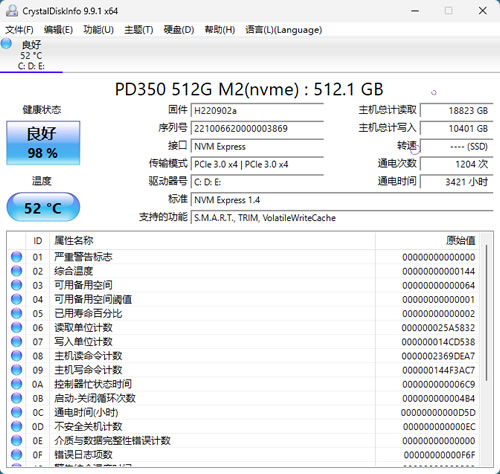Click raw value 0000002369DEA7

[438, 356]
